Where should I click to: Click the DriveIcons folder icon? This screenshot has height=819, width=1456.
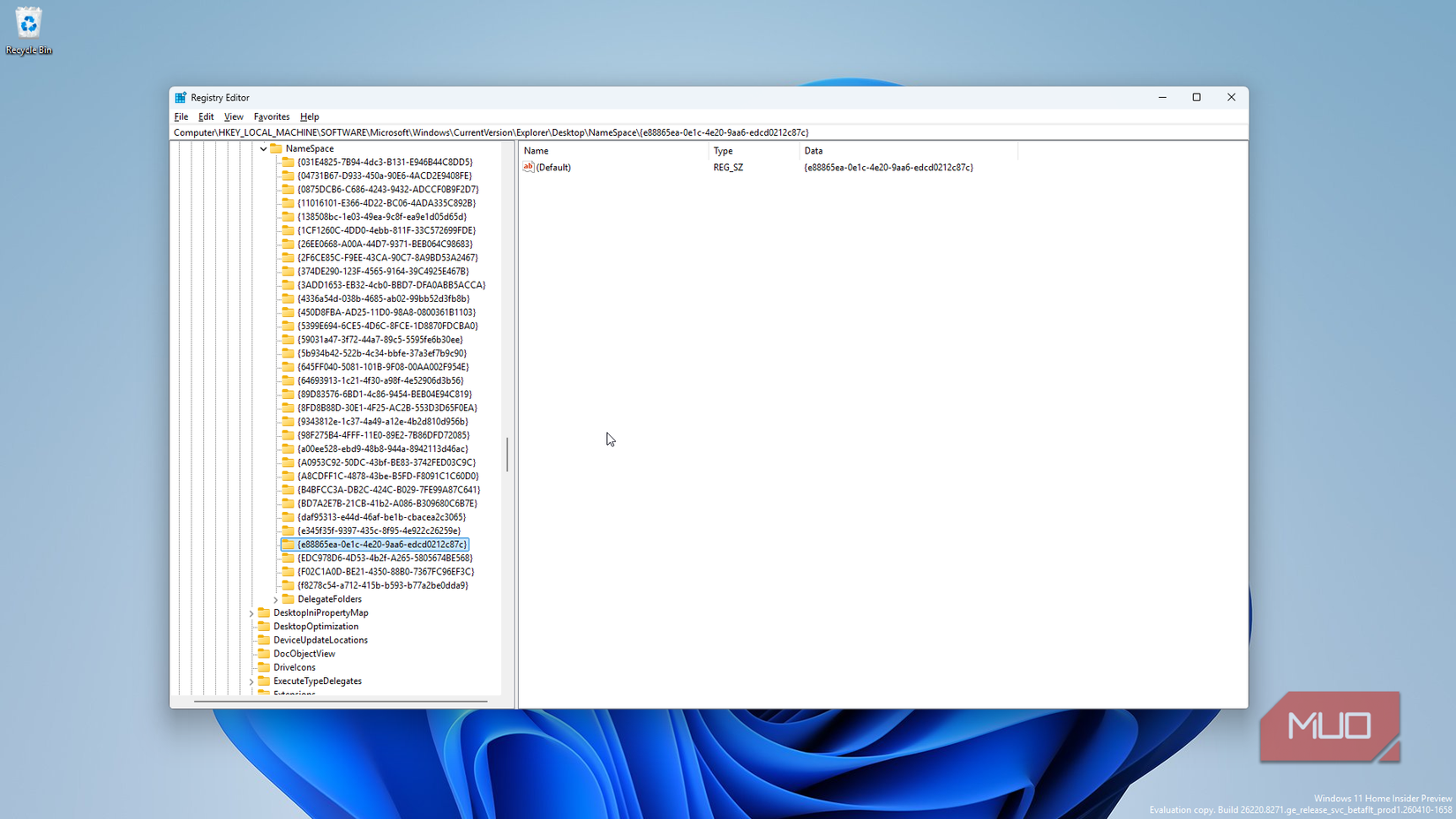coord(264,667)
